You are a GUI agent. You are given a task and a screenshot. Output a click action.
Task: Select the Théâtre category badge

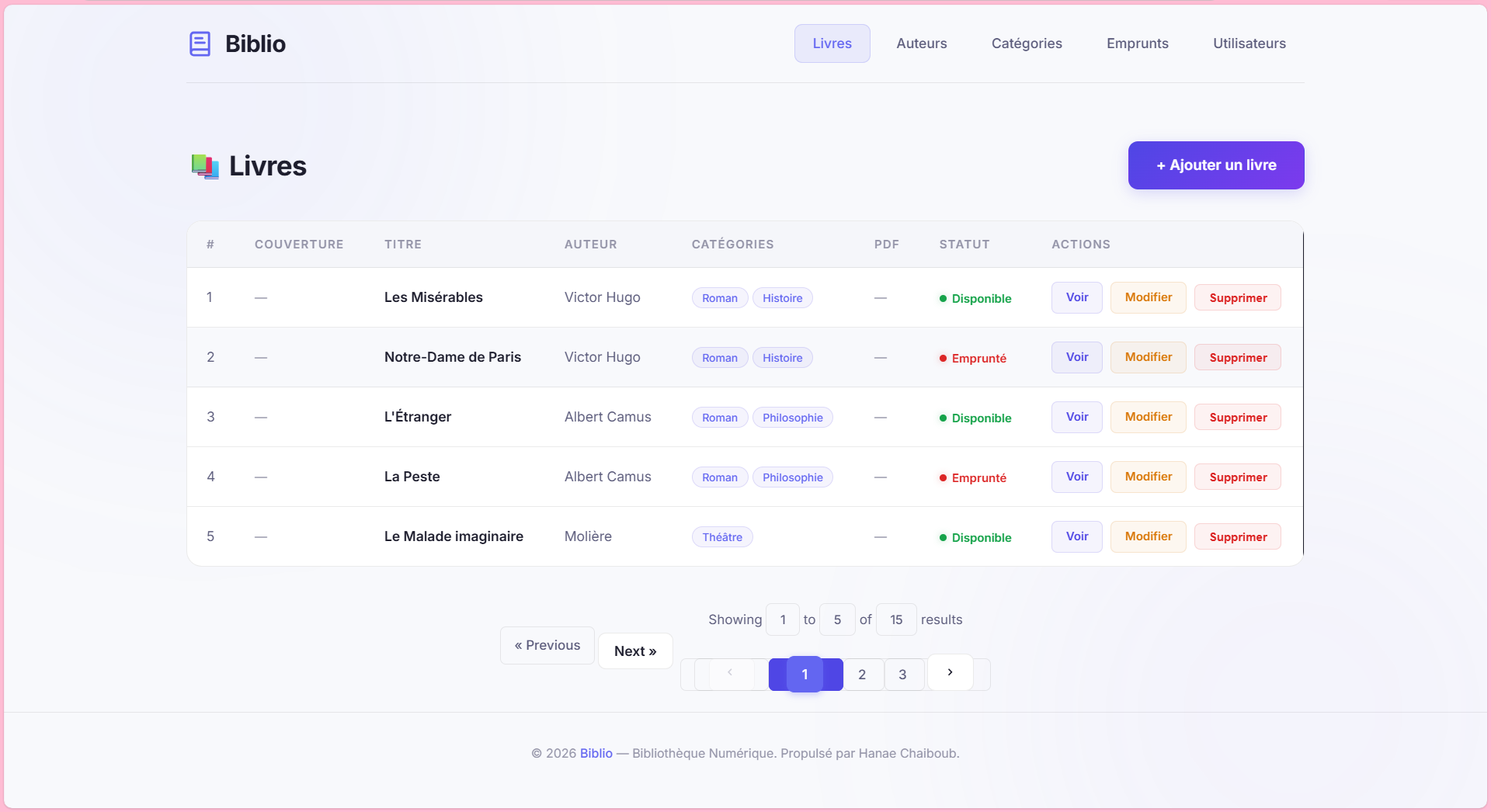(721, 537)
